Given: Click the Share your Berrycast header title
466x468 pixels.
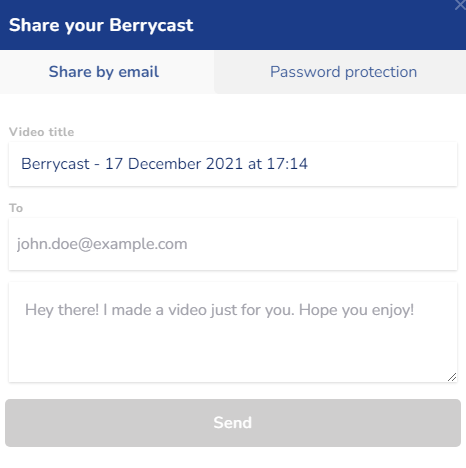Looking at the screenshot, I should pos(101,25).
